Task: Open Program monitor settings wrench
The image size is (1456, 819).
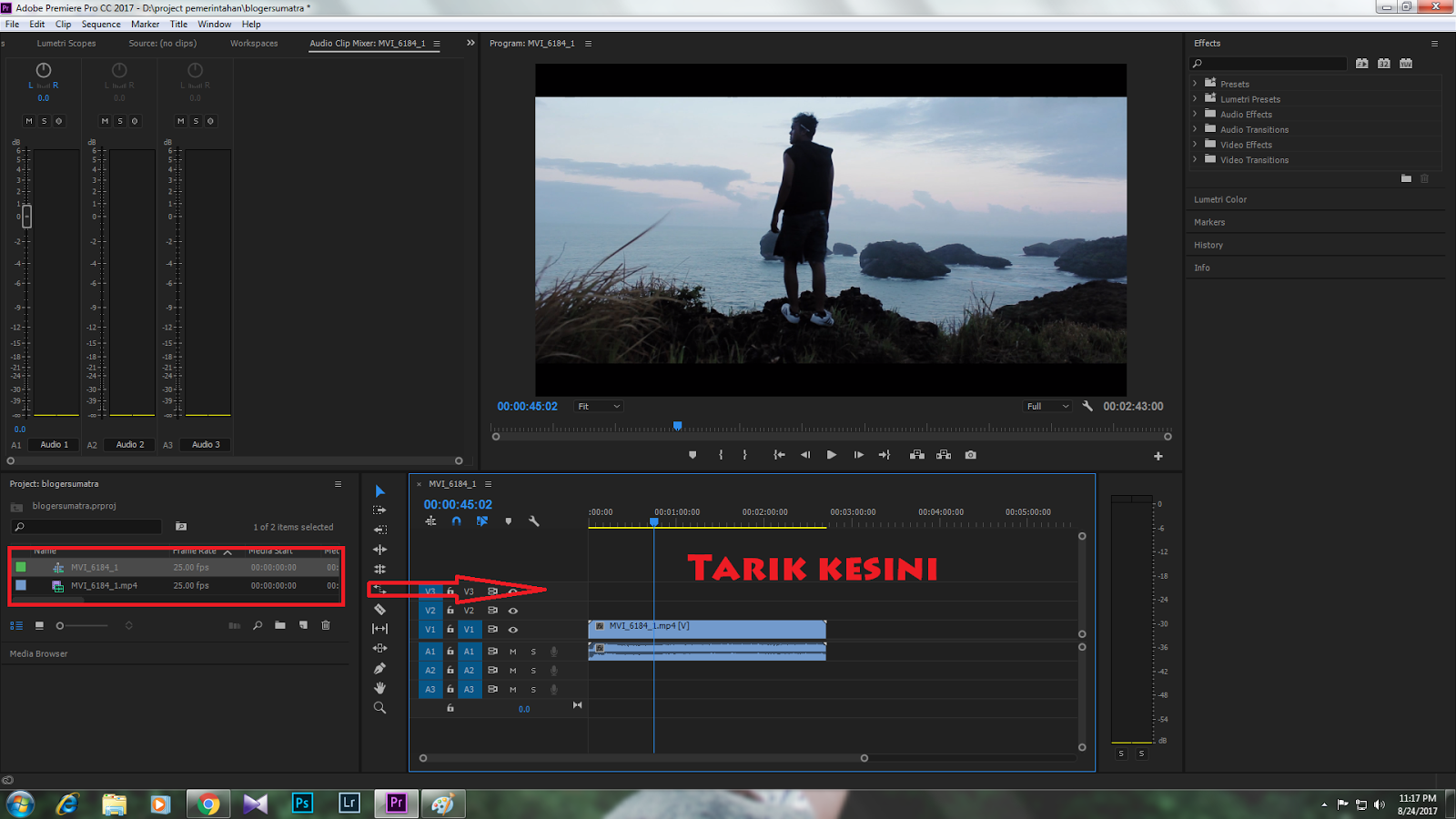Action: (1087, 406)
